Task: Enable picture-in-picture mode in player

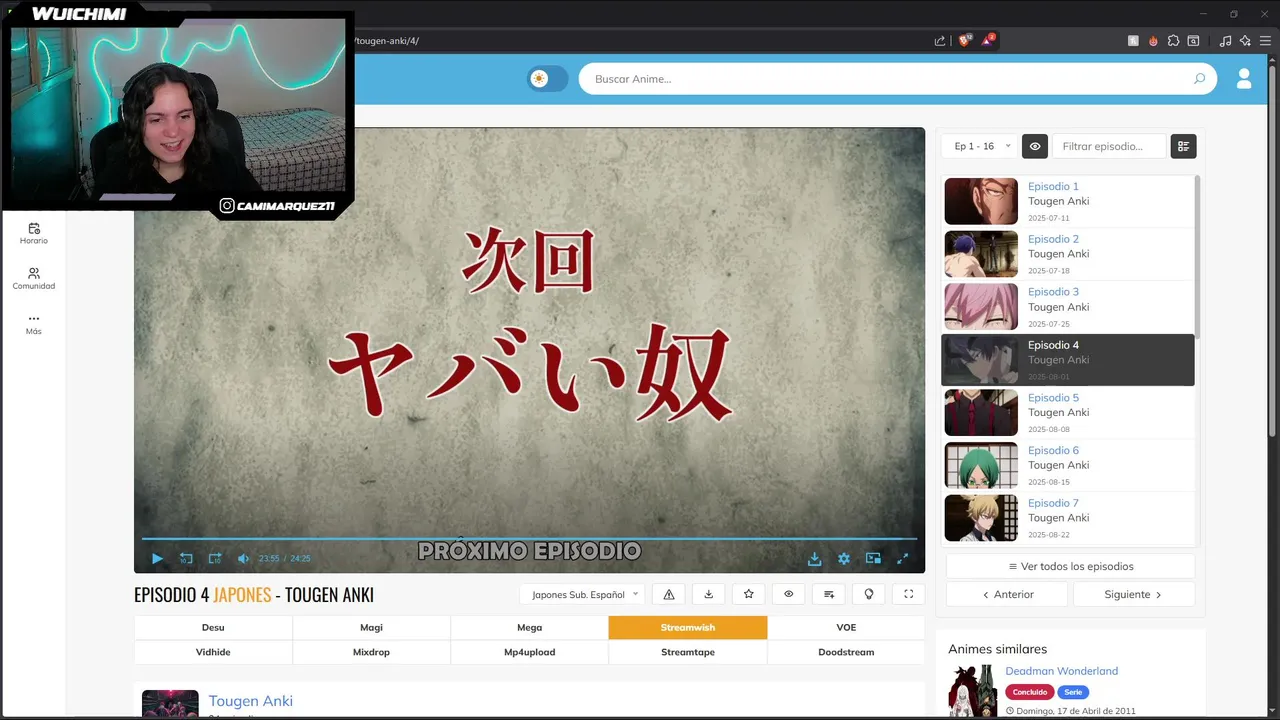Action: (x=873, y=558)
